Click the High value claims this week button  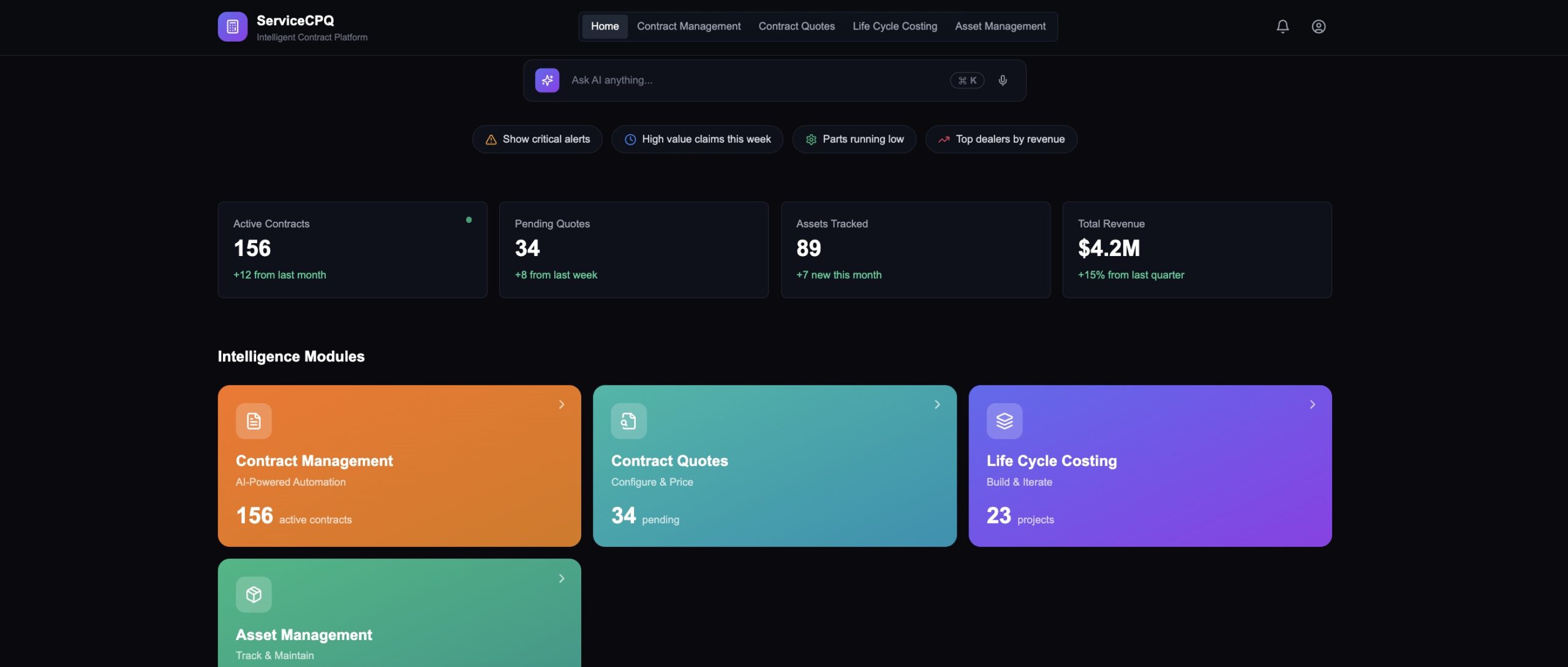(696, 139)
